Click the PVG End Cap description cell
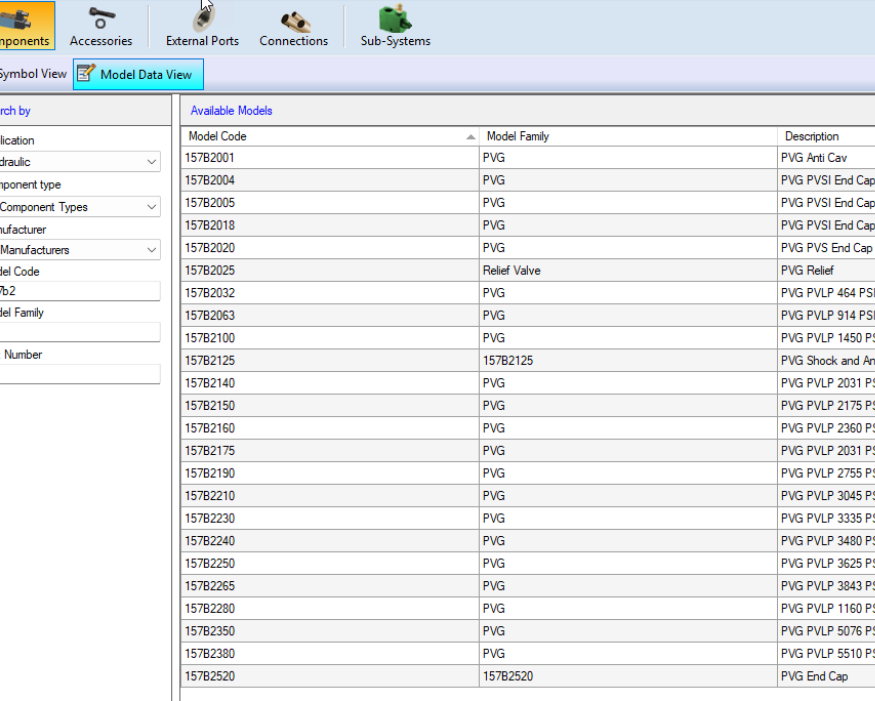Screen dimensions: 875x701 (x=826, y=676)
